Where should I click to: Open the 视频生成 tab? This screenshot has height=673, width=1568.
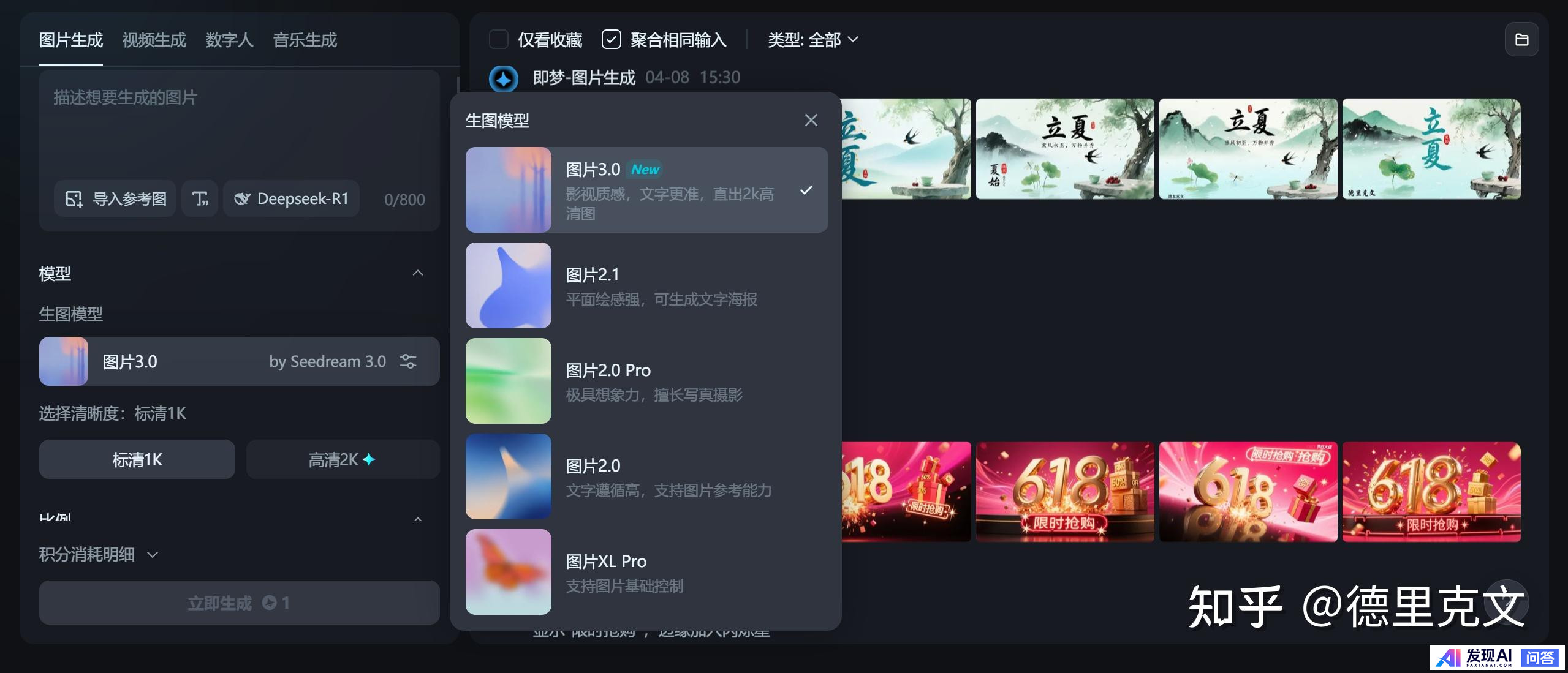(154, 40)
